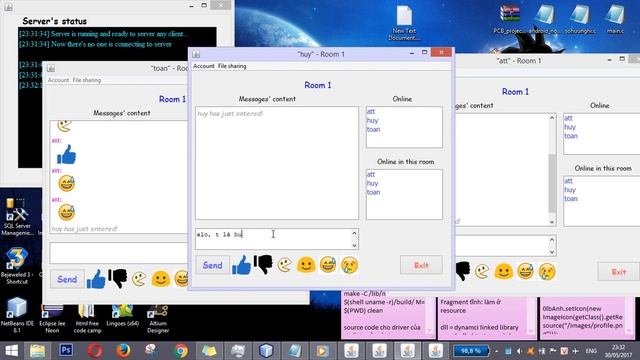Click 'huy has just entered!' in huy's messages
The height and width of the screenshot is (360, 640).
coord(230,113)
